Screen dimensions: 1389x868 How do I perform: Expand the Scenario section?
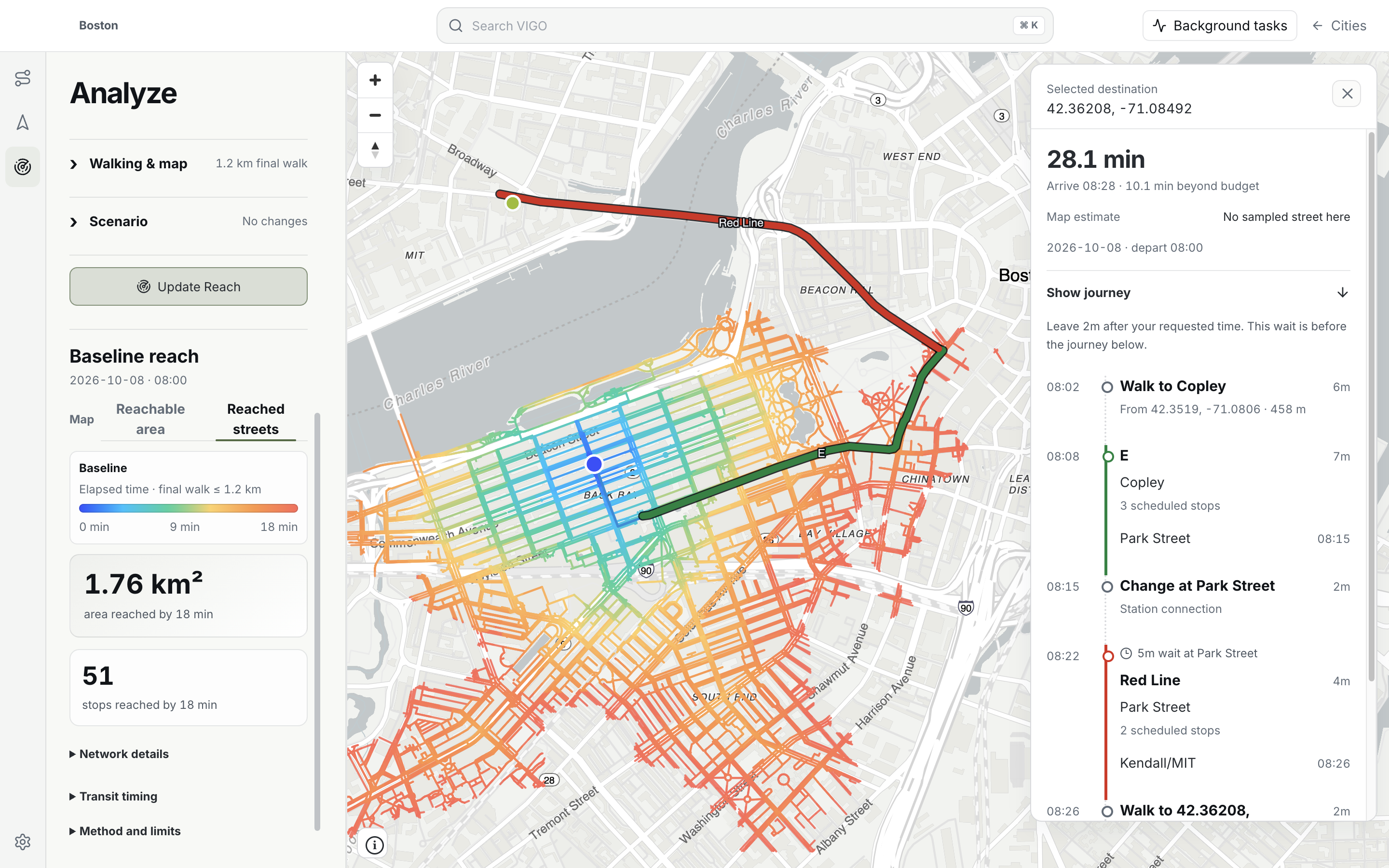pos(188,222)
